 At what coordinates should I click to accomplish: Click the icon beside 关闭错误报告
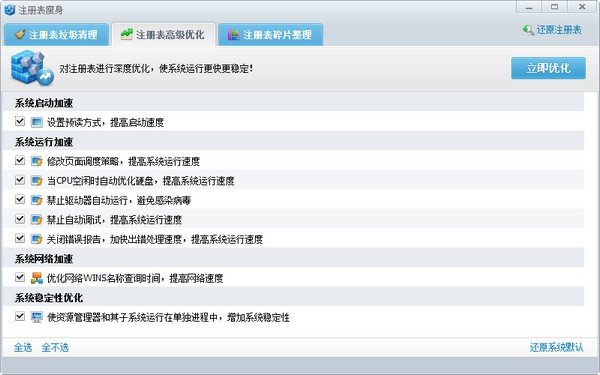37,239
